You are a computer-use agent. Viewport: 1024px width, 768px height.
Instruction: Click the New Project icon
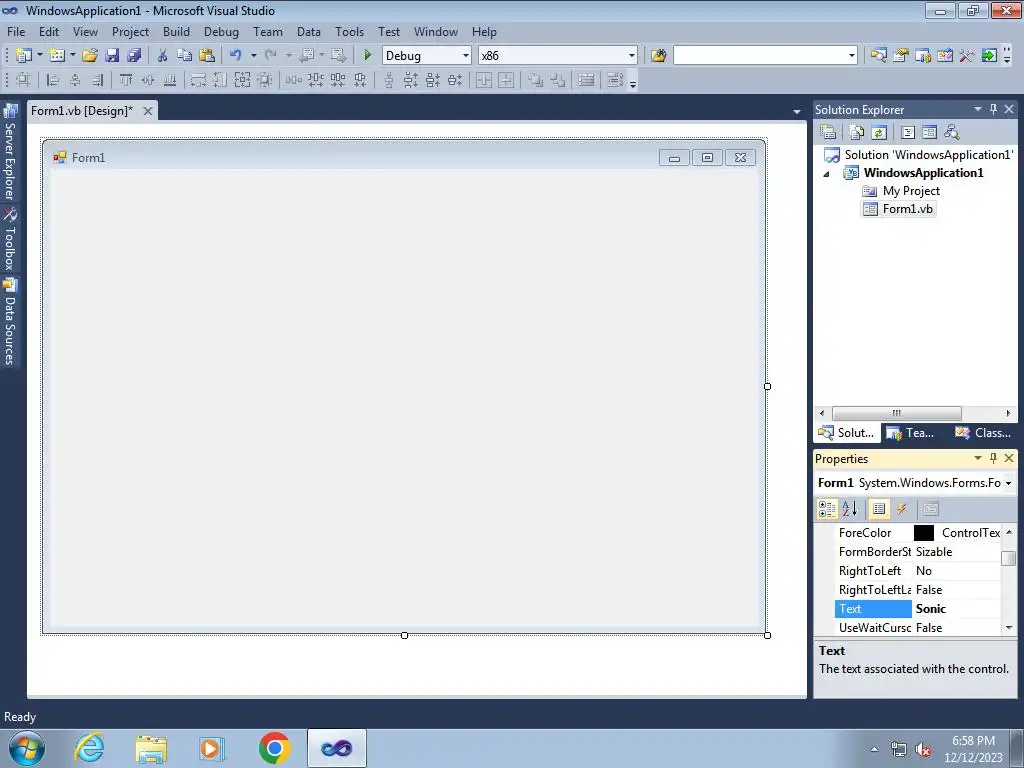tap(24, 56)
